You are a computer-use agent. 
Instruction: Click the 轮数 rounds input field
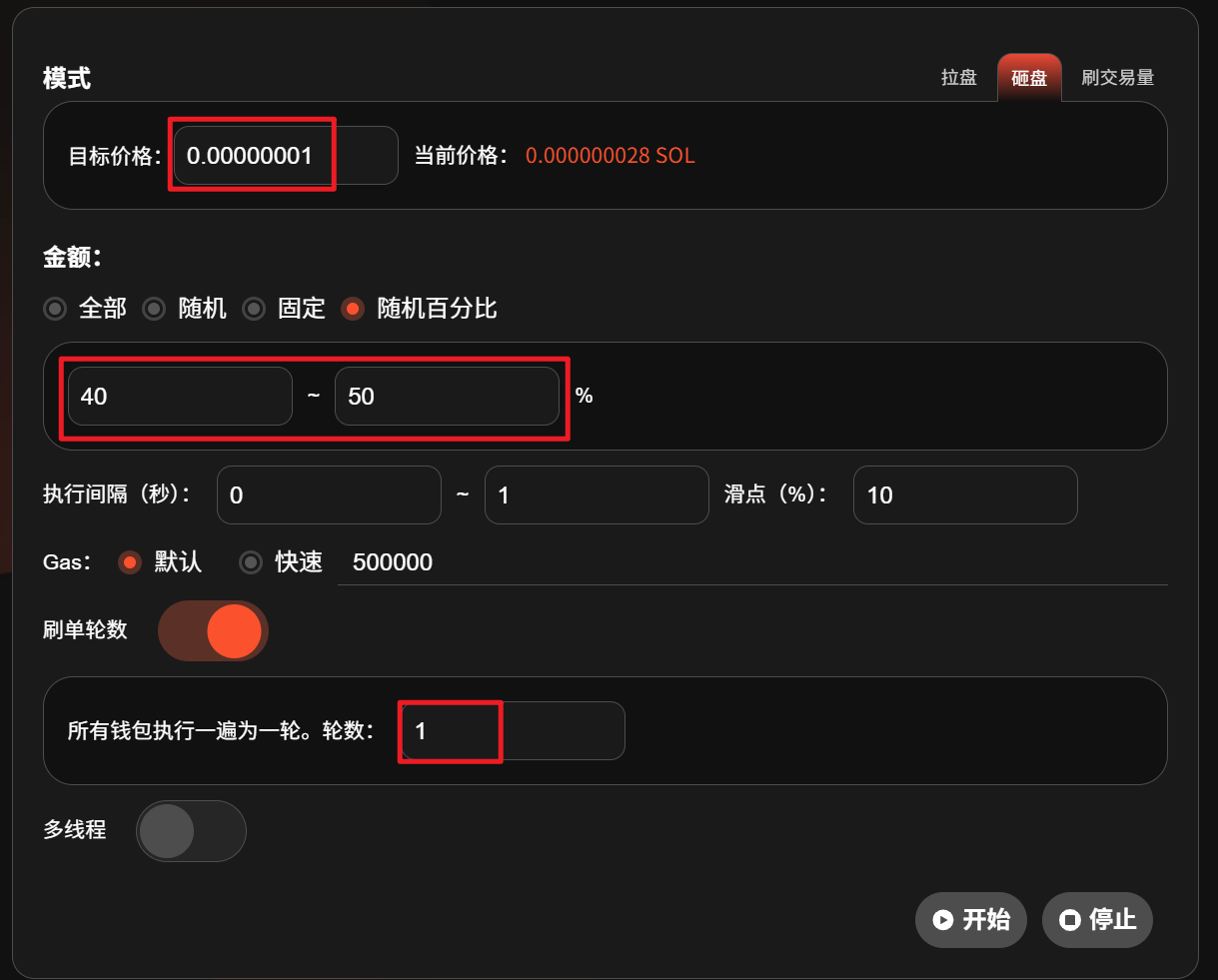tap(512, 731)
